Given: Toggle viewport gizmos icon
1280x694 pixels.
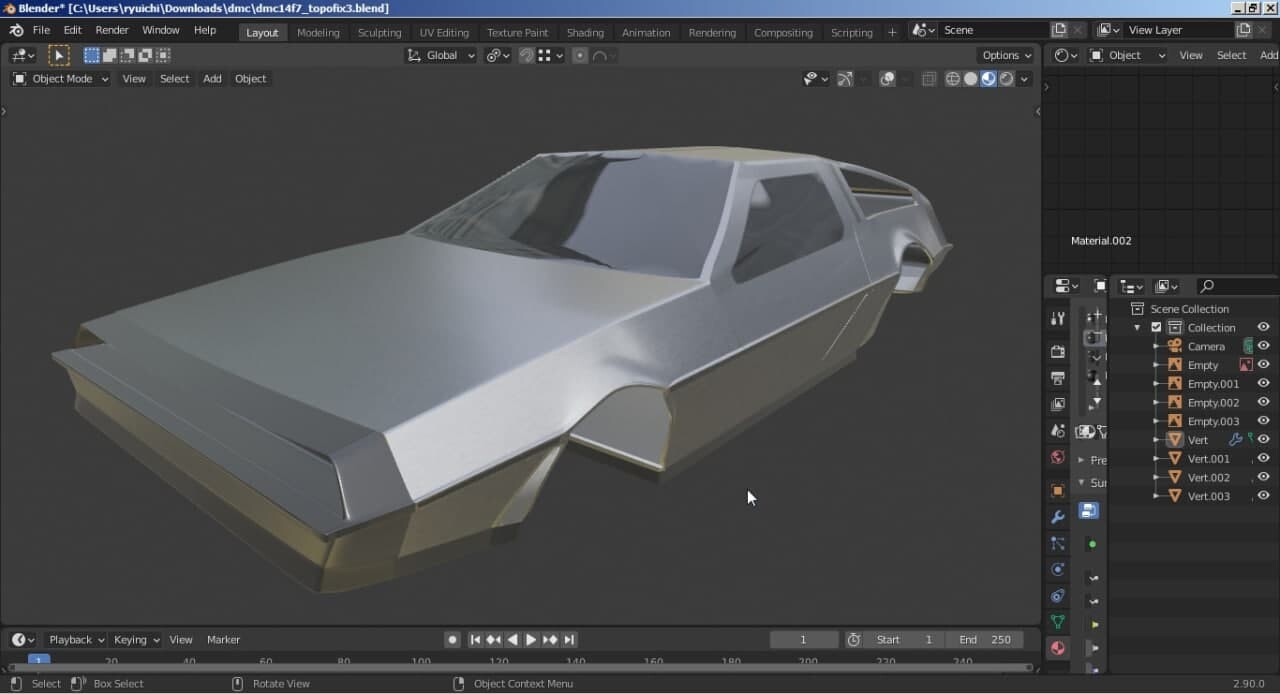Looking at the screenshot, I should coord(844,79).
